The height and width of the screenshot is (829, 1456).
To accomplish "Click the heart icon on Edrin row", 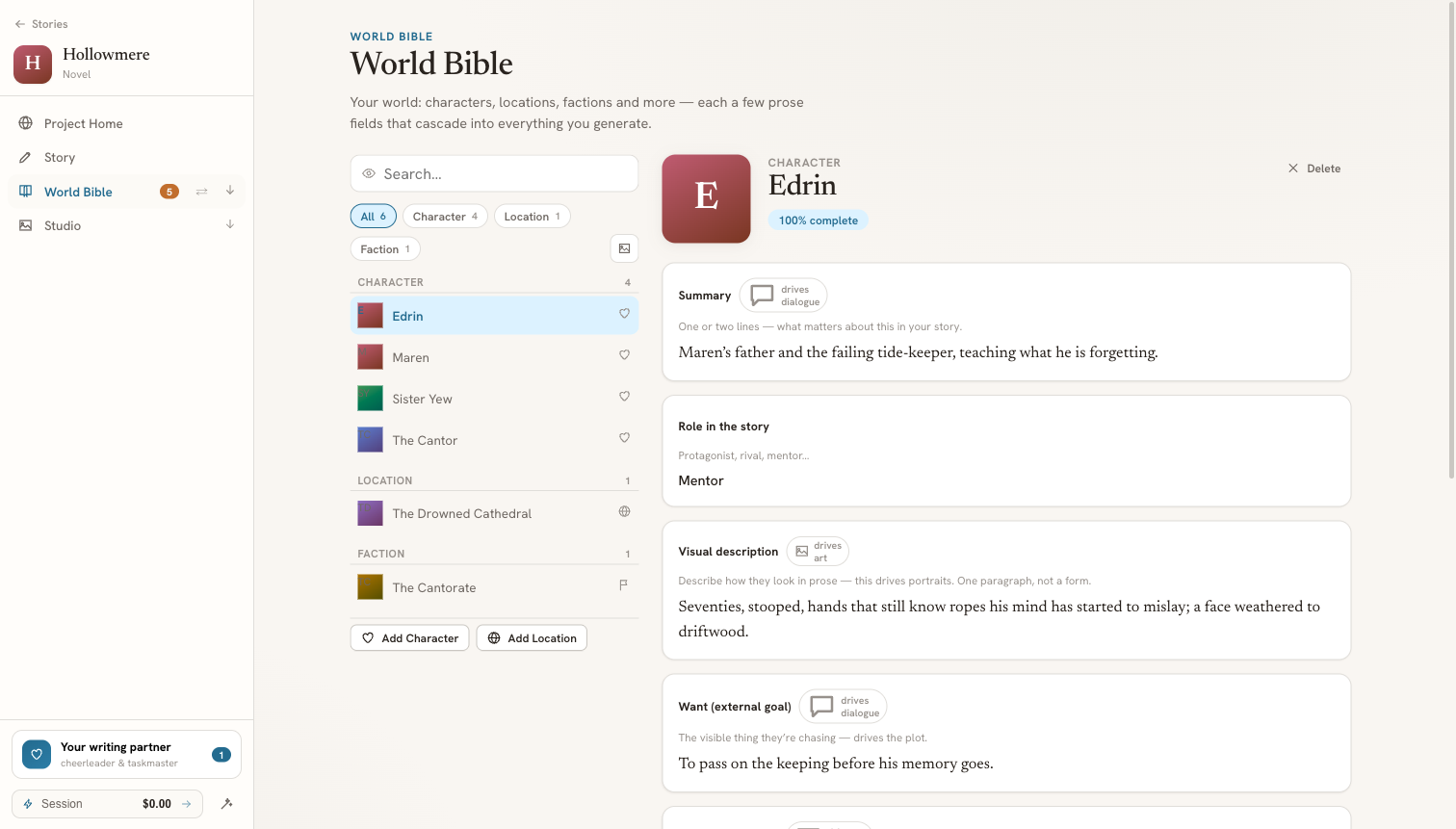I will (624, 314).
